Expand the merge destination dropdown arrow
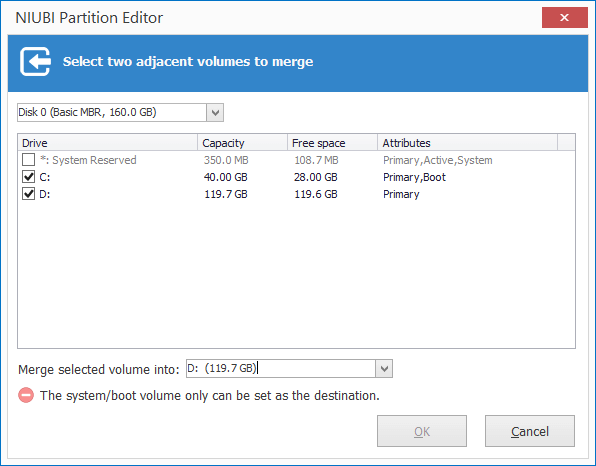The width and height of the screenshot is (596, 466). [x=384, y=368]
